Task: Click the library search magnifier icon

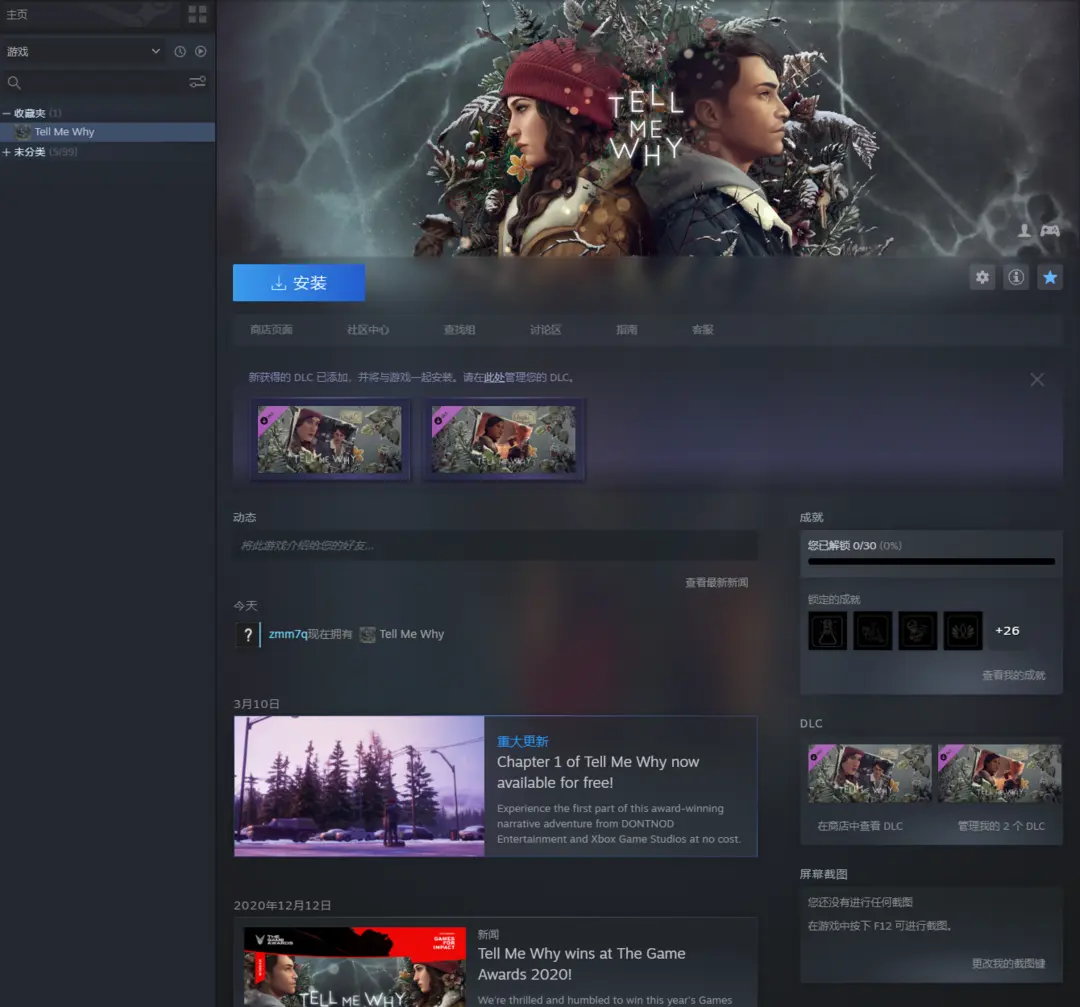Action: point(14,83)
